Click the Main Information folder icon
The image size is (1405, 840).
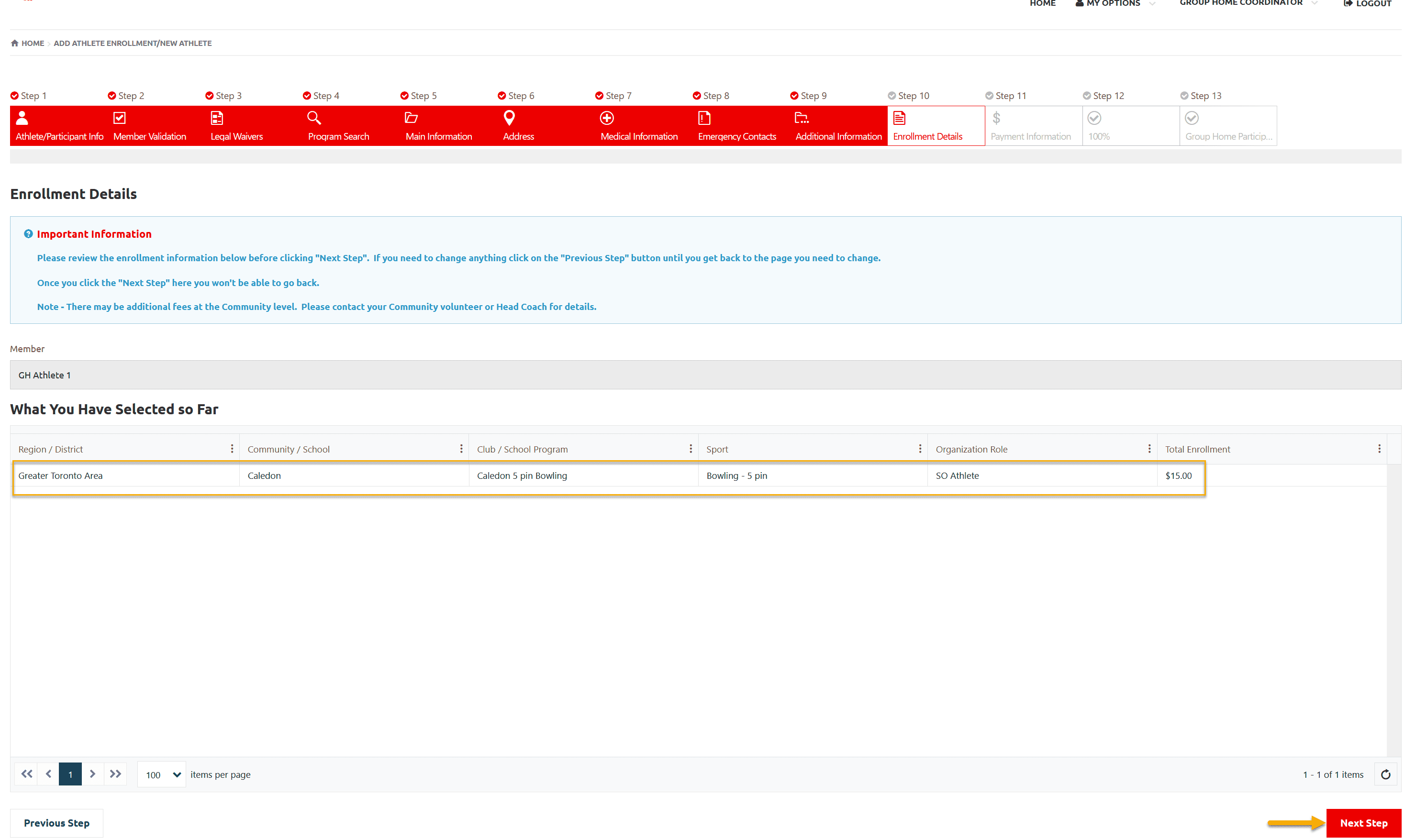click(x=412, y=118)
